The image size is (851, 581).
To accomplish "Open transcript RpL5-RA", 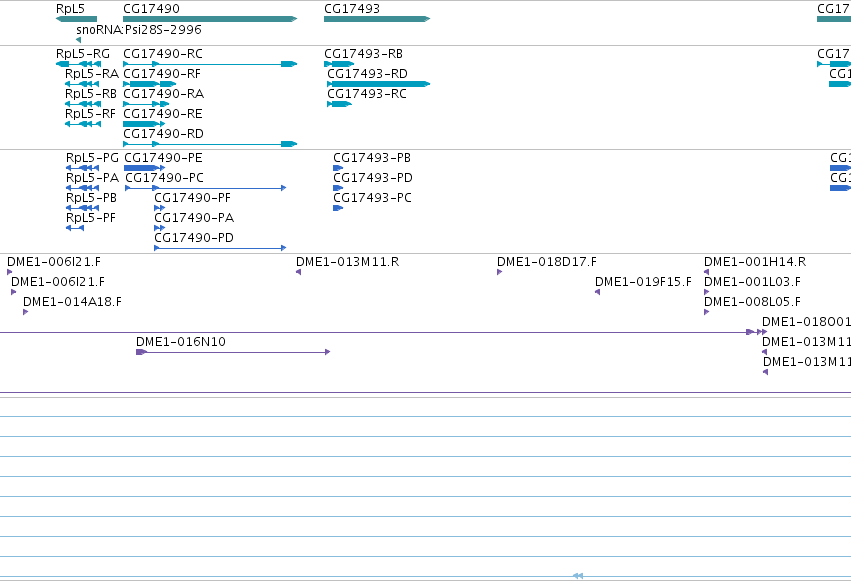I will coord(92,74).
